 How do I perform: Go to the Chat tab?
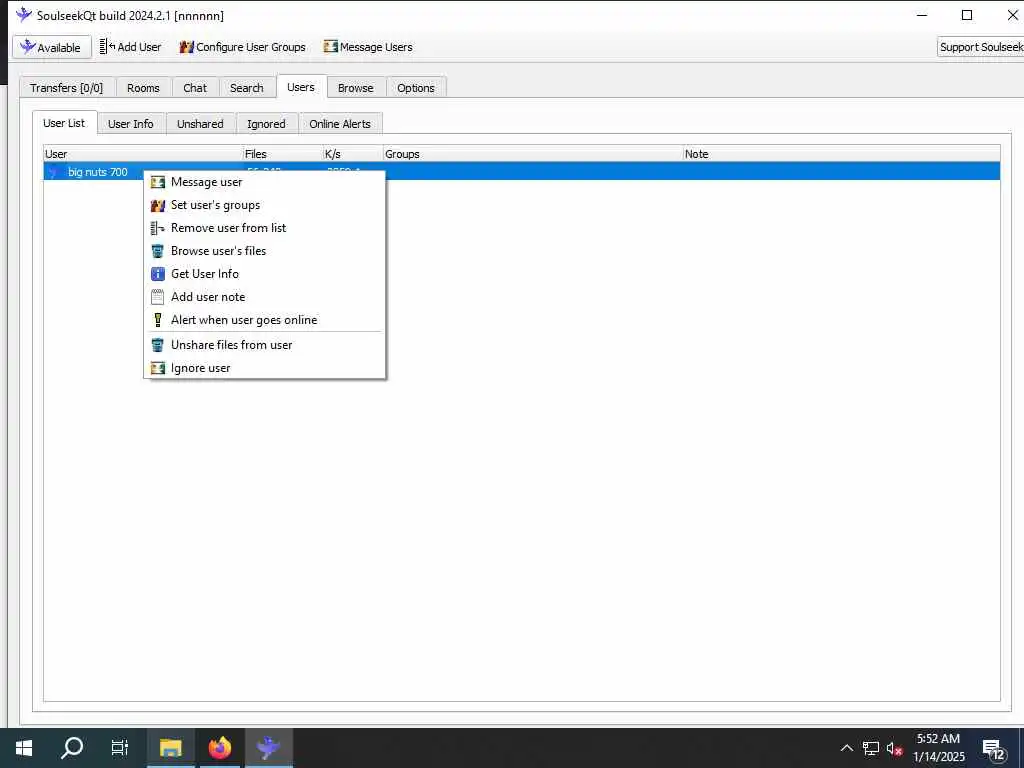(x=195, y=88)
